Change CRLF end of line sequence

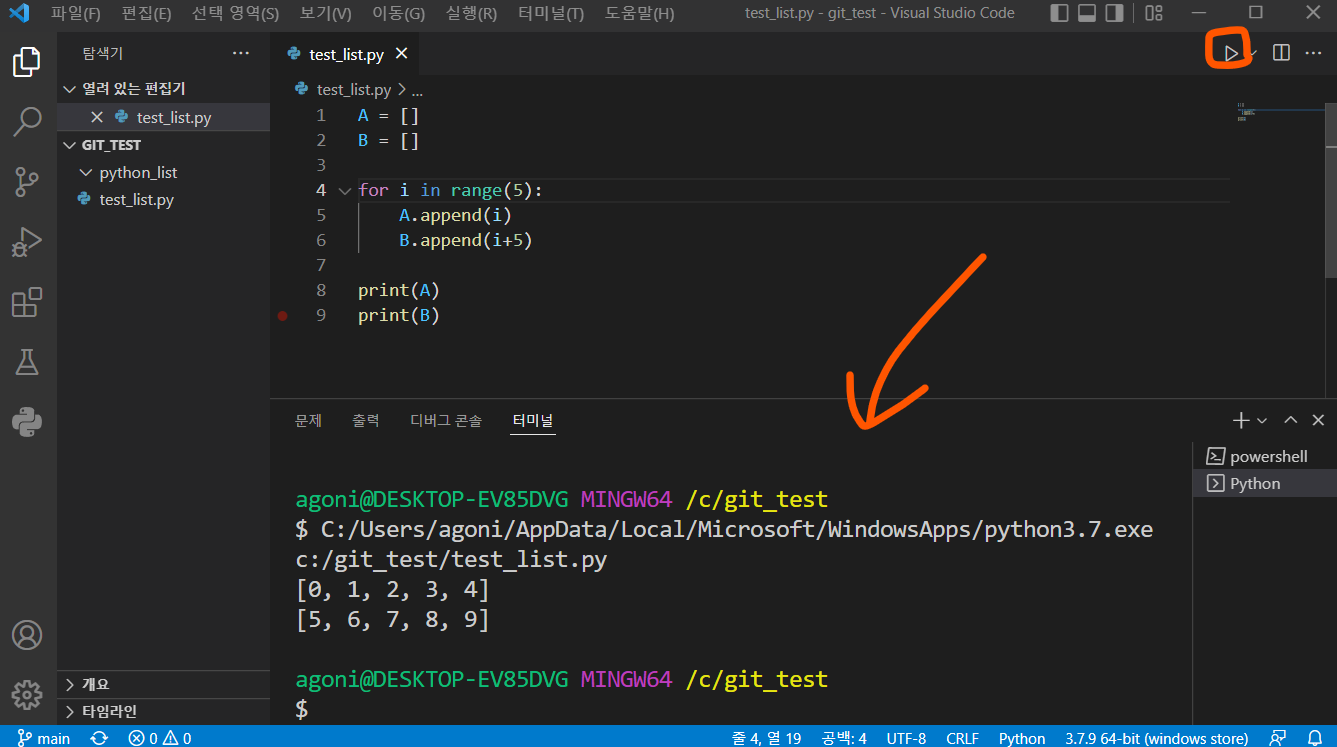(962, 738)
